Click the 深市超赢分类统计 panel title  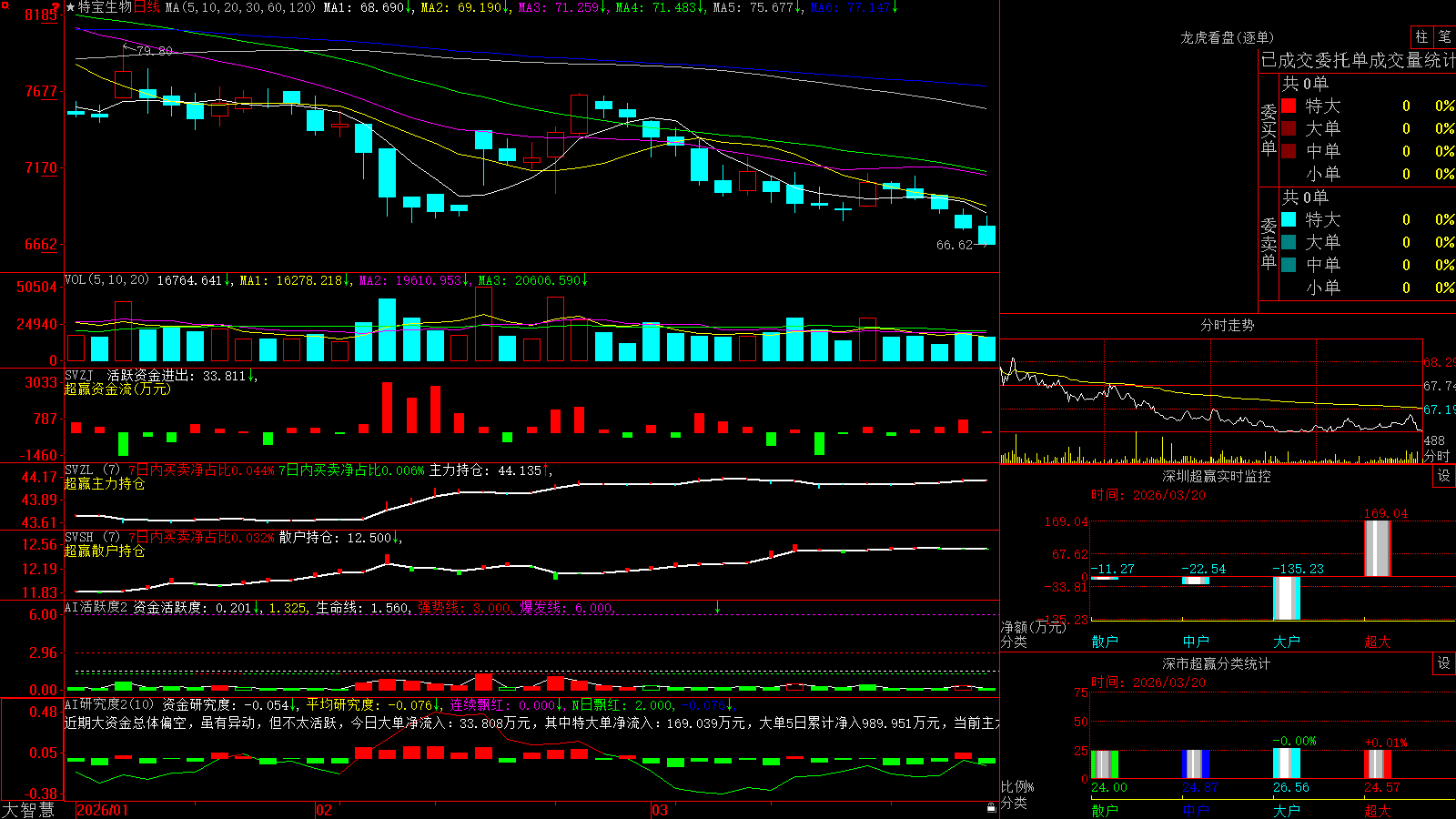tap(1216, 663)
